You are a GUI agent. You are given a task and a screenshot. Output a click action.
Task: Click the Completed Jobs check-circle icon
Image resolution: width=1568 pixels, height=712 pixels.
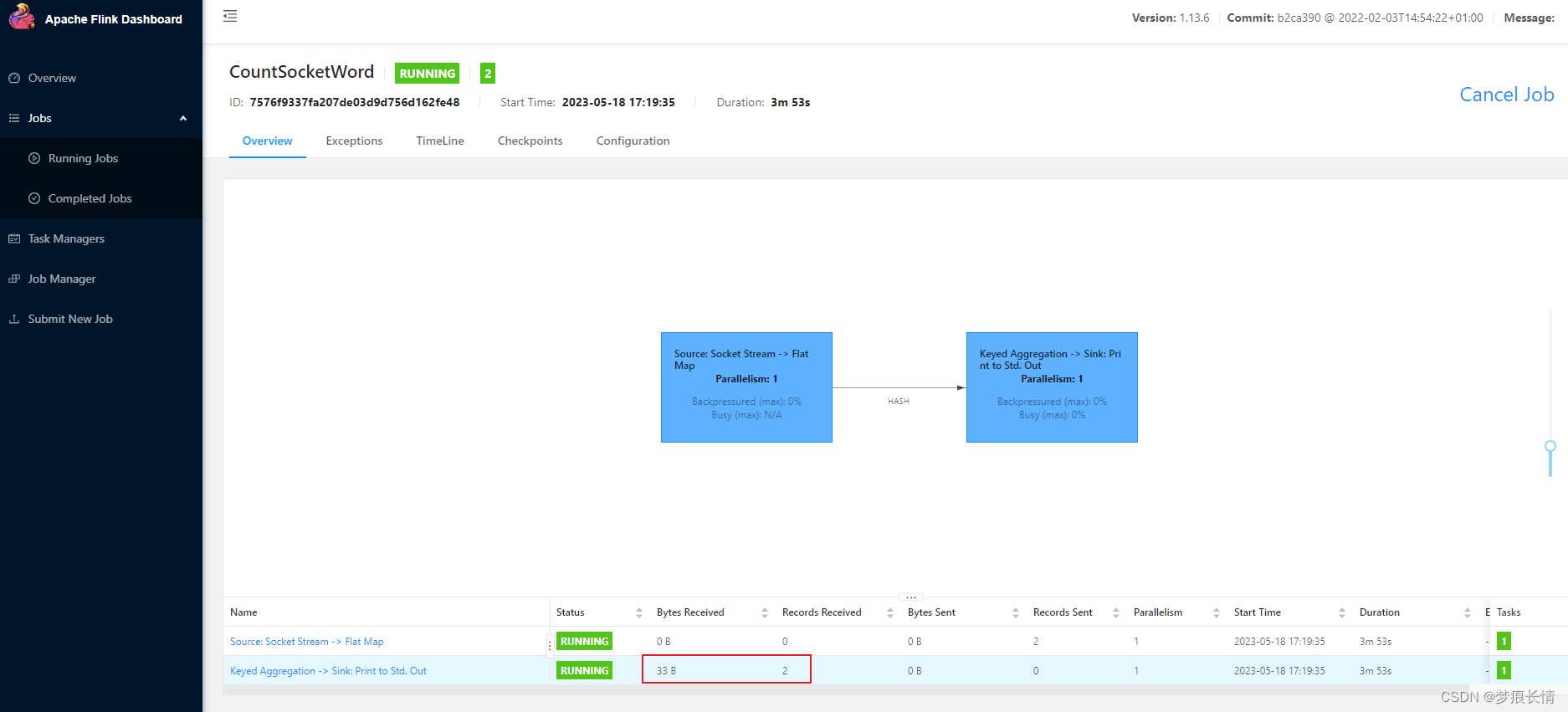(x=34, y=198)
